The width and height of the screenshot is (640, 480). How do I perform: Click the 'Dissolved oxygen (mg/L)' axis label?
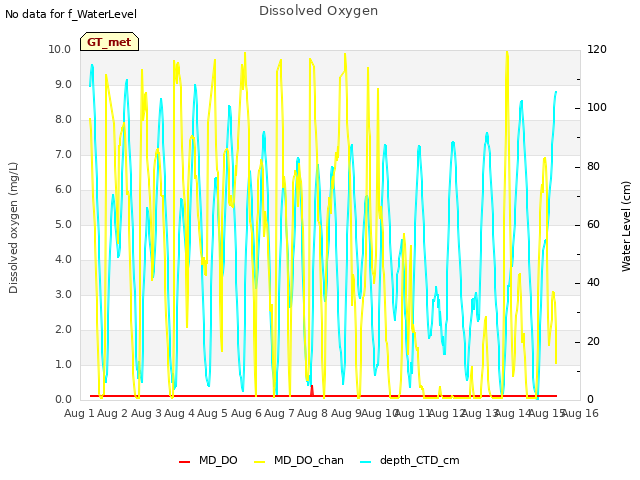pos(13,228)
